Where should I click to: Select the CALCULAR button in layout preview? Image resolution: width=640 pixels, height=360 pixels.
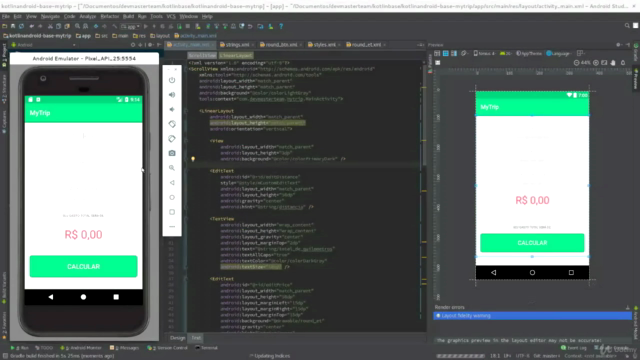(532, 243)
